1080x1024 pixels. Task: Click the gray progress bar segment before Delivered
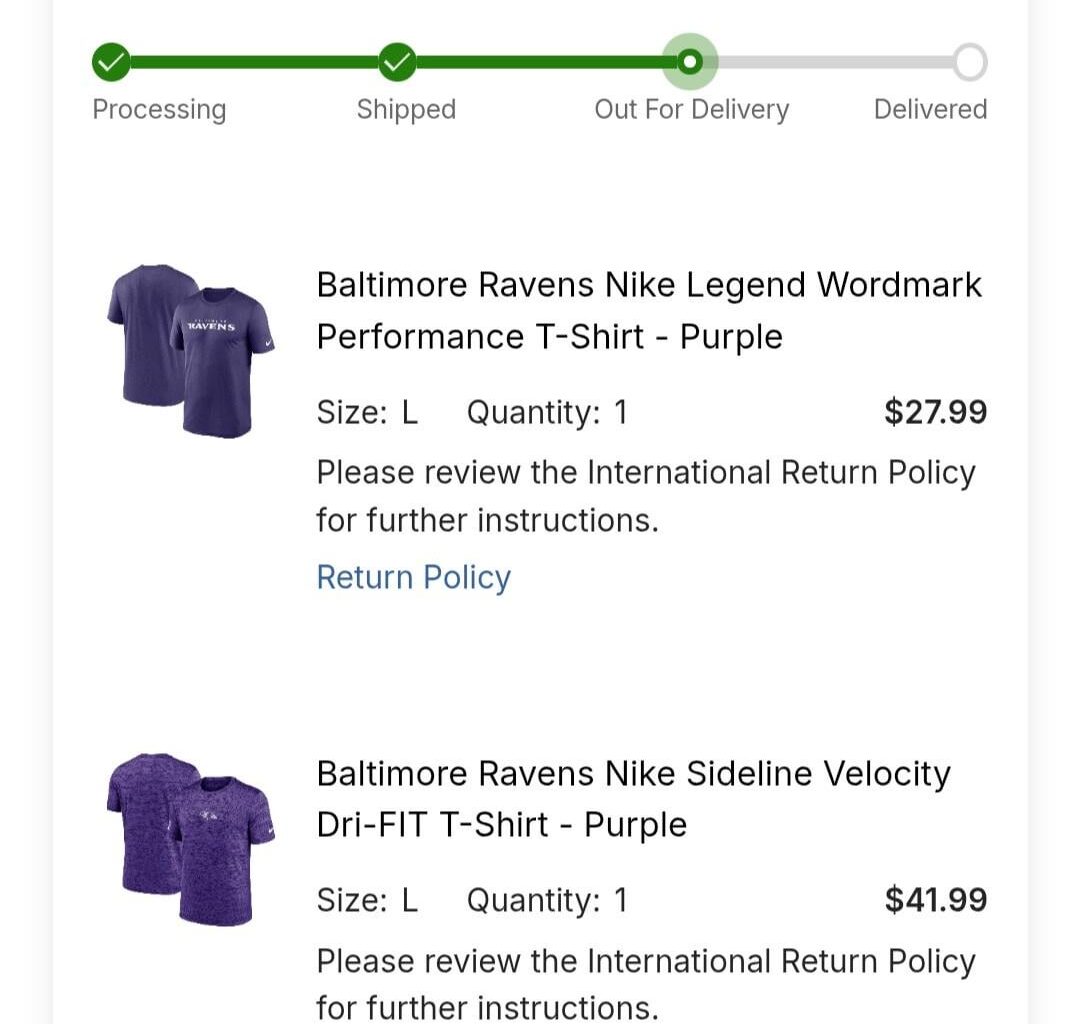[835, 62]
